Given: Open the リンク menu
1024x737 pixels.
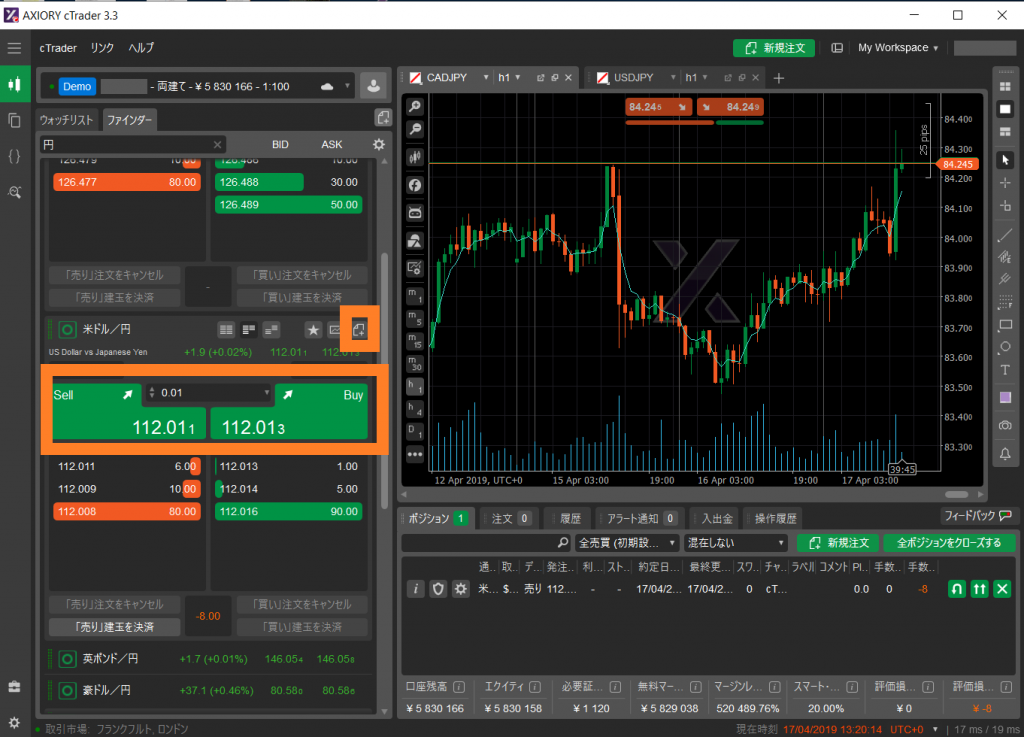Looking at the screenshot, I should coord(102,48).
